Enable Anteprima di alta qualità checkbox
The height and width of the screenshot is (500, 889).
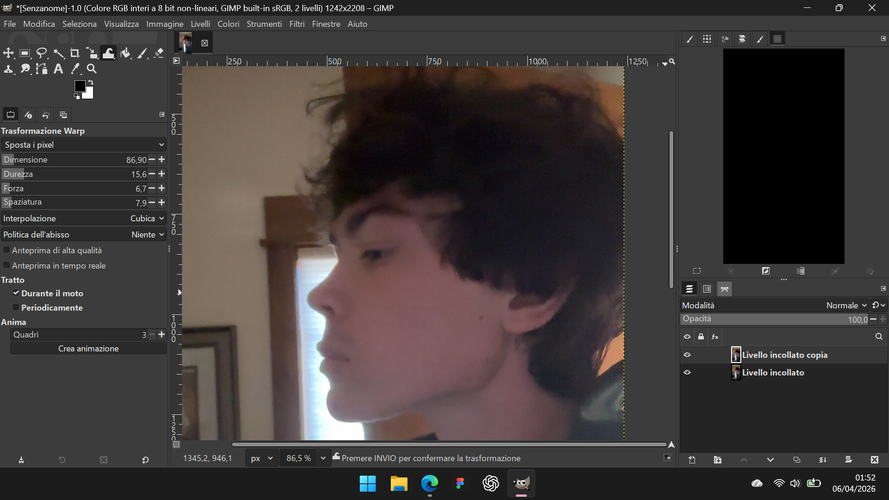[7, 250]
